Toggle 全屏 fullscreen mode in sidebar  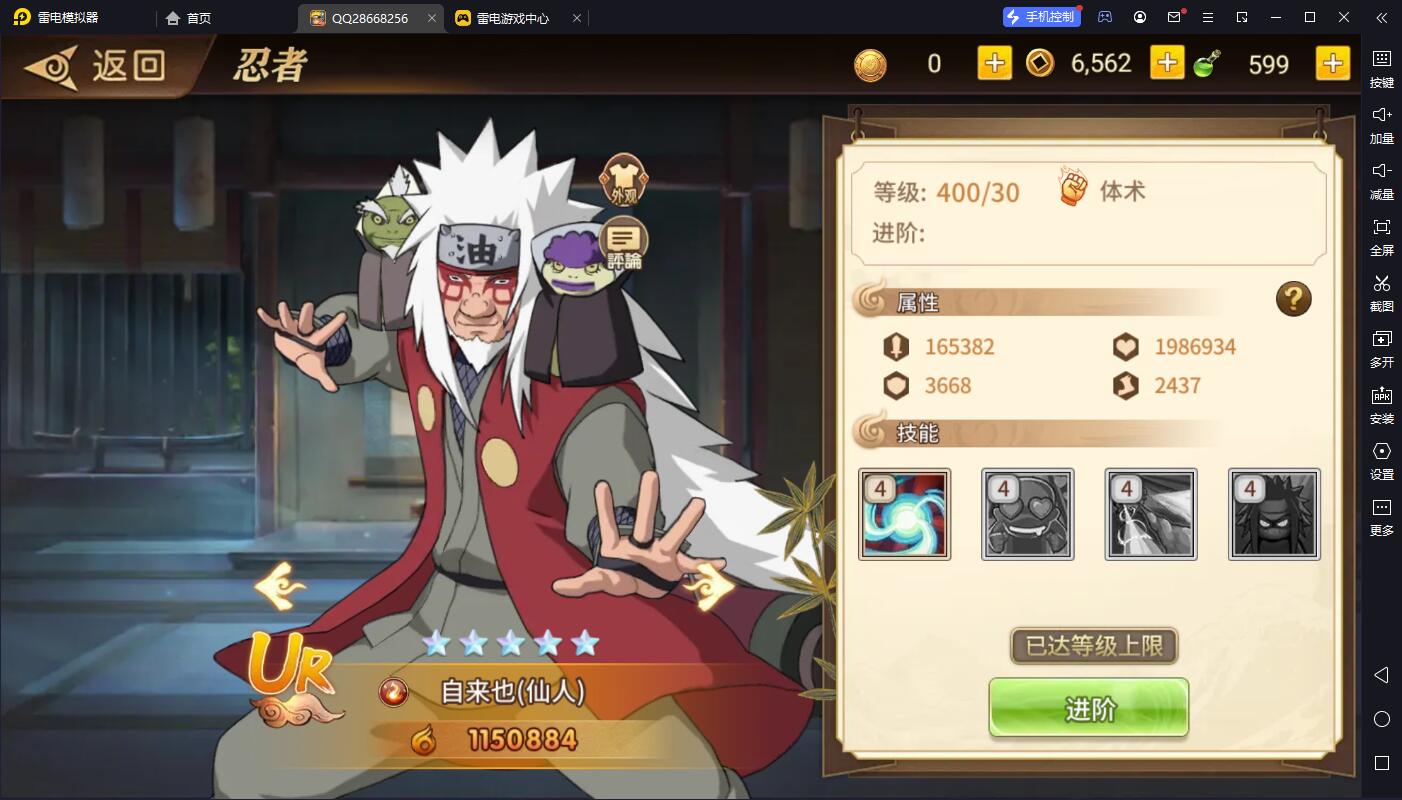point(1382,237)
